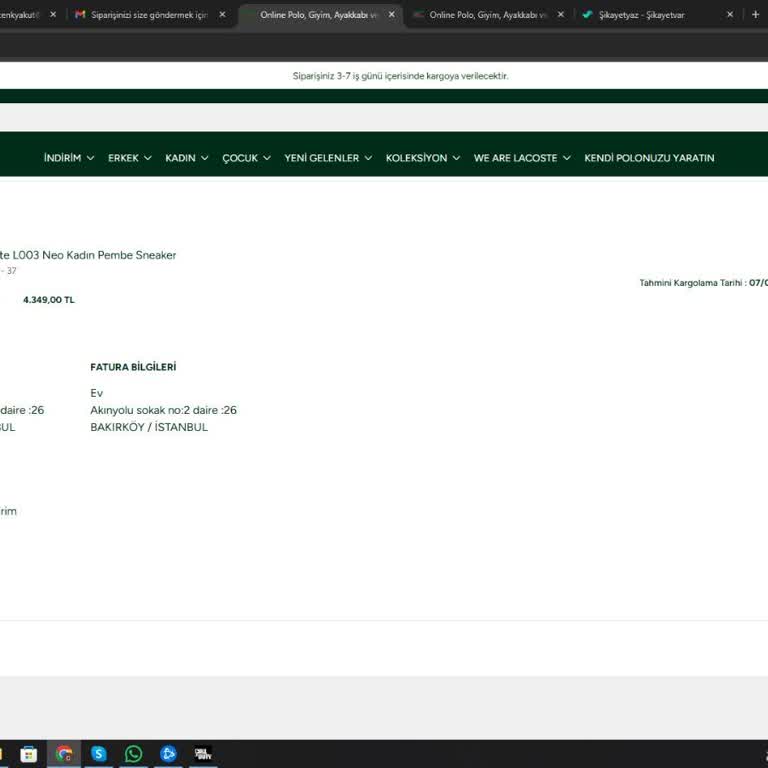Expand the chevron beside ÇOCUK
Image resolution: width=768 pixels, height=768 pixels.
coord(267,158)
